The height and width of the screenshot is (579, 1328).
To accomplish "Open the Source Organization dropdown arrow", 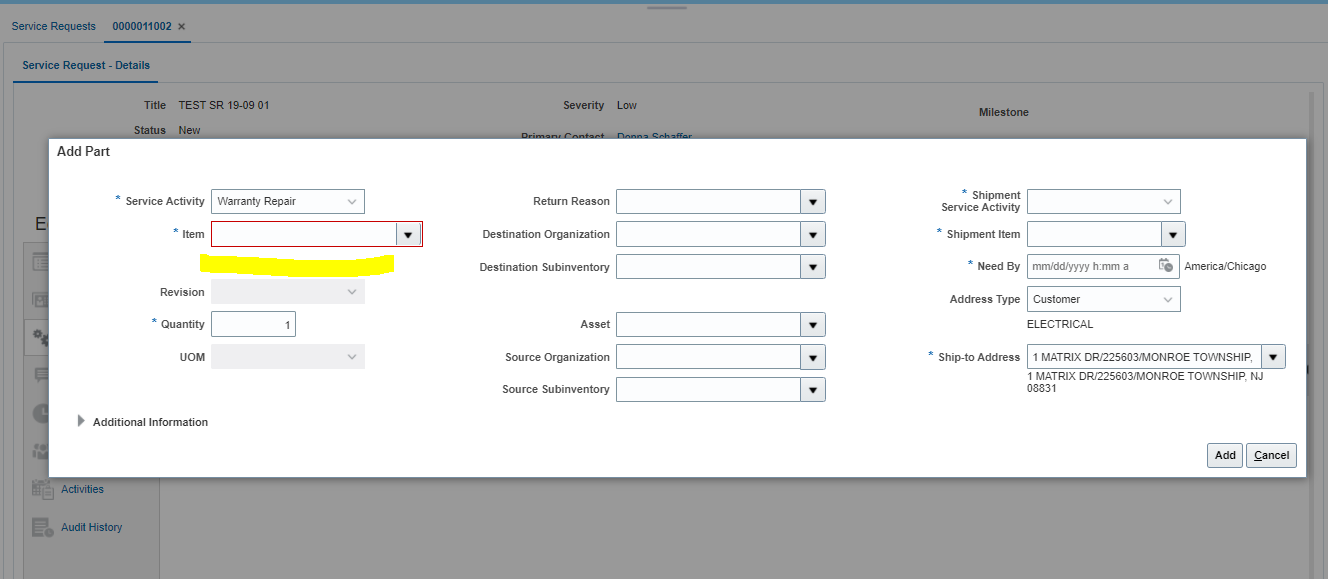I will 813,357.
